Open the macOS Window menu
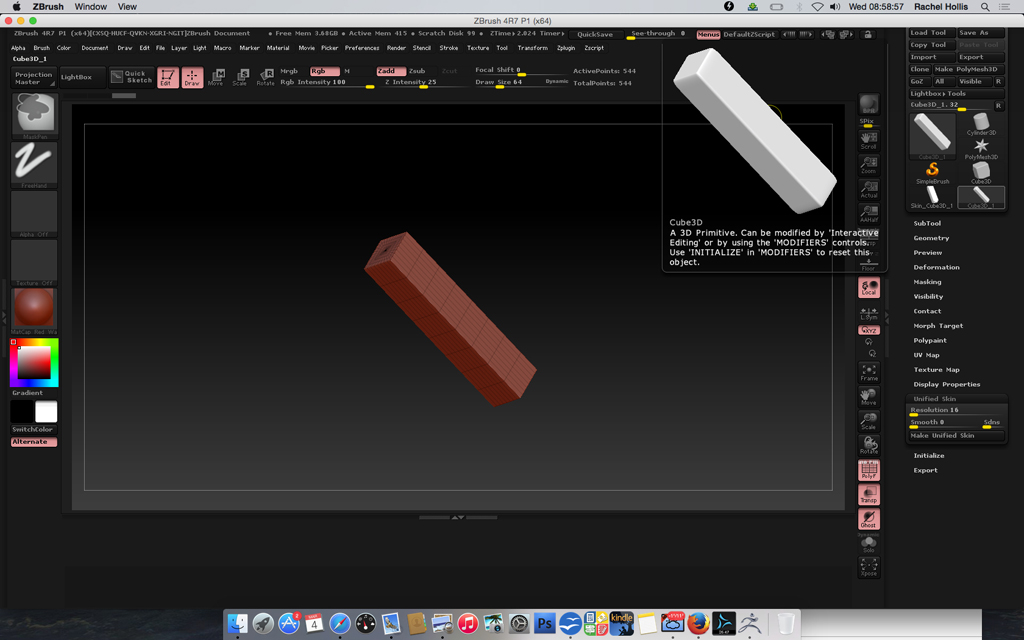Viewport: 1024px width, 640px height. click(91, 7)
